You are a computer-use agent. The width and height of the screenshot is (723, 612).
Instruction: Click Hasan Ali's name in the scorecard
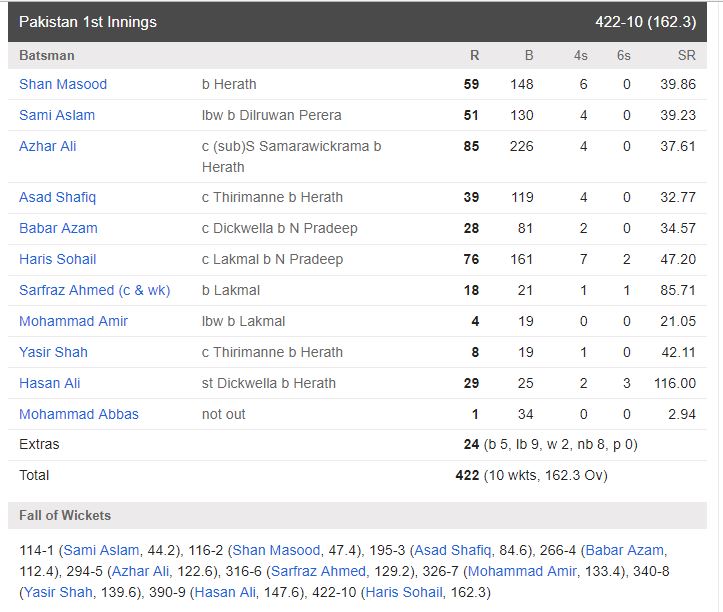click(50, 383)
